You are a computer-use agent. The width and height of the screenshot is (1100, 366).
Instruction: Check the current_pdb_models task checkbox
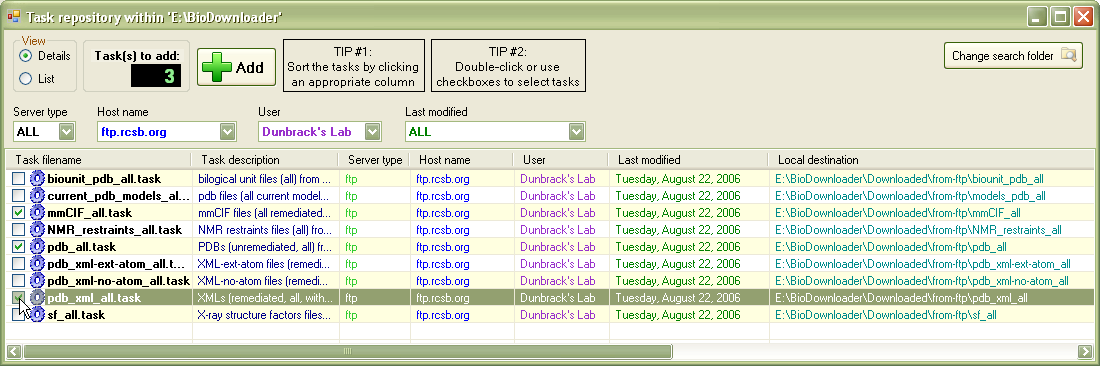(x=18, y=196)
